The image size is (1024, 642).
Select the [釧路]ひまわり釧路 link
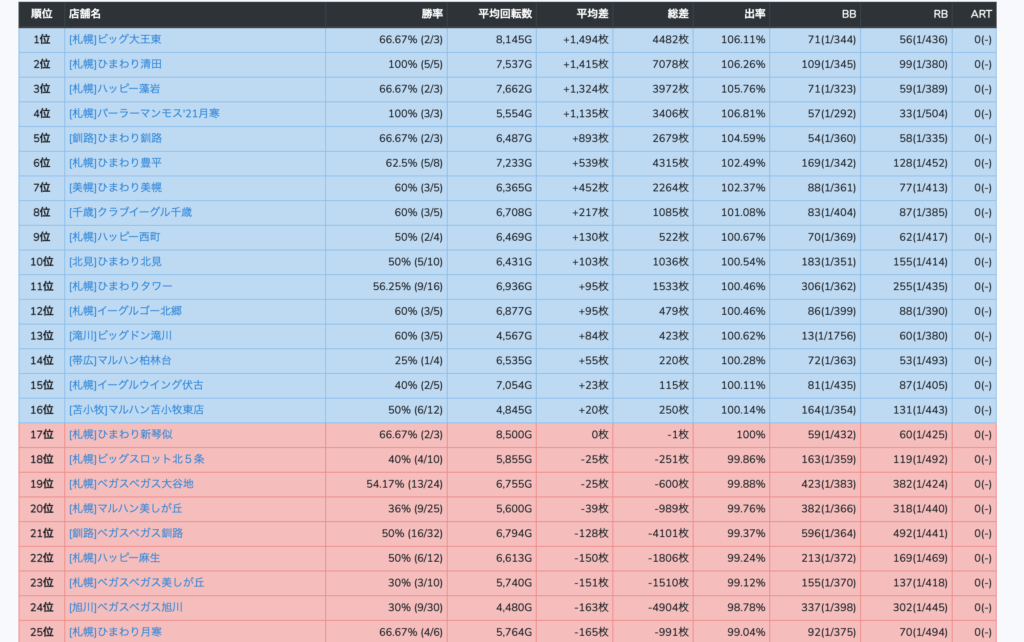[115, 138]
